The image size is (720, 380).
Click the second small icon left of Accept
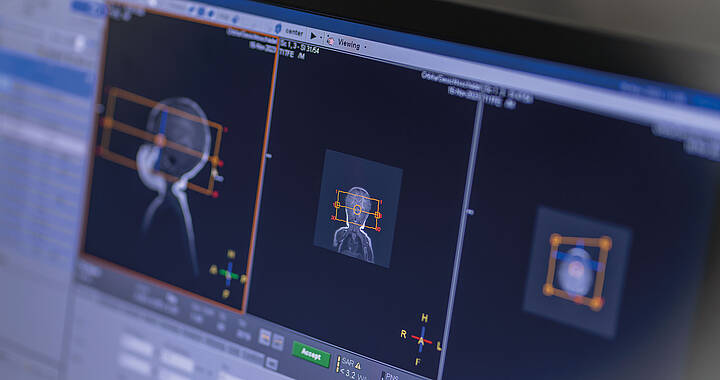pos(278,341)
